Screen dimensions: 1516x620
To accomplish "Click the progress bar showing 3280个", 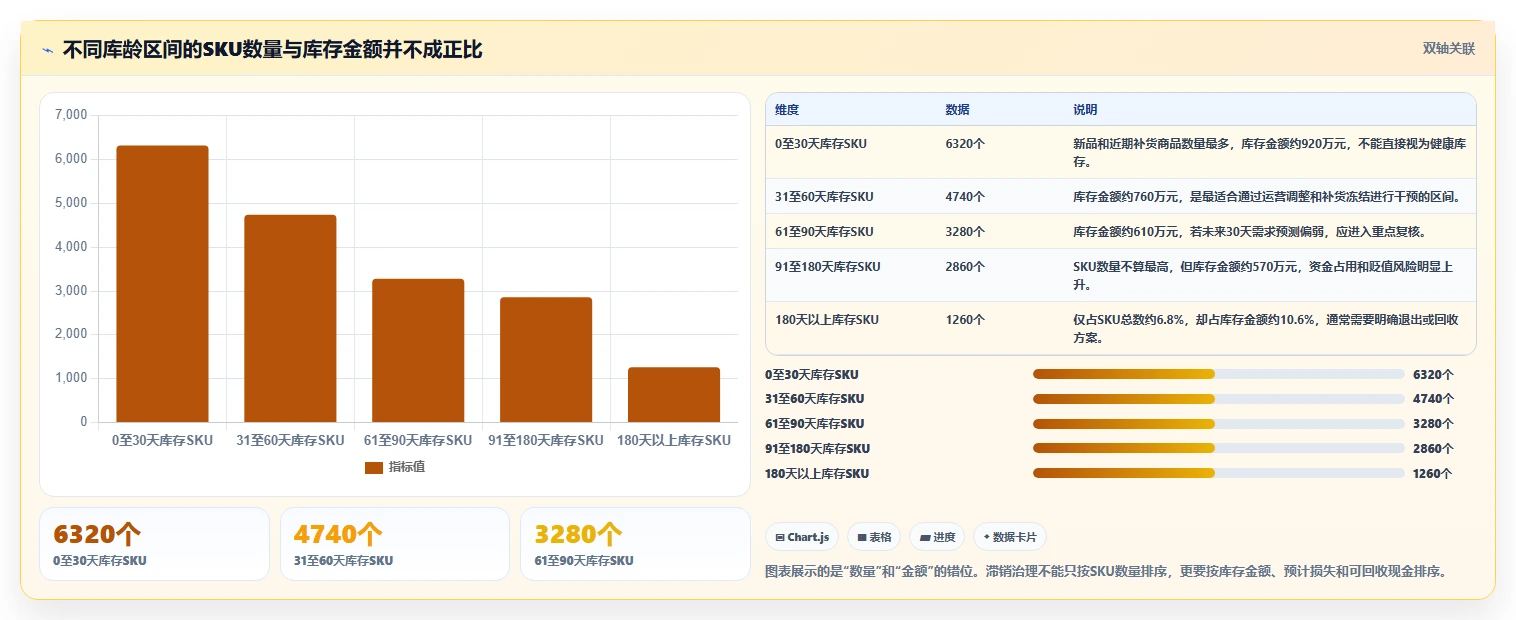I will [1219, 423].
